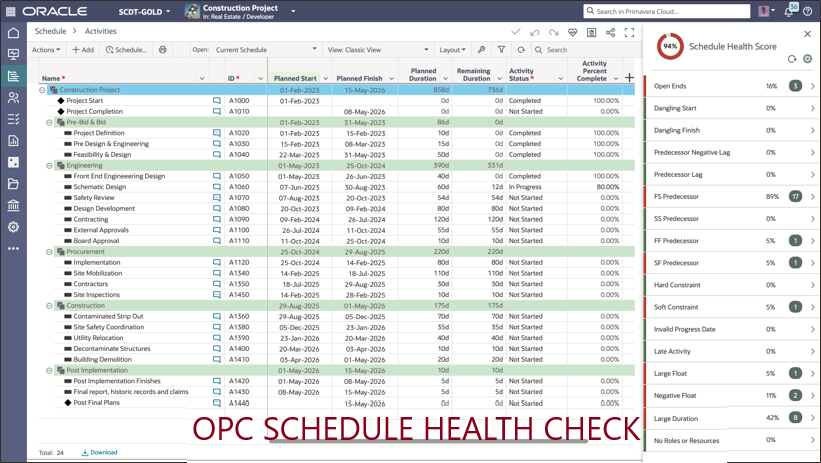Enter full screen using expand icon
The image size is (821, 463).
click(629, 32)
